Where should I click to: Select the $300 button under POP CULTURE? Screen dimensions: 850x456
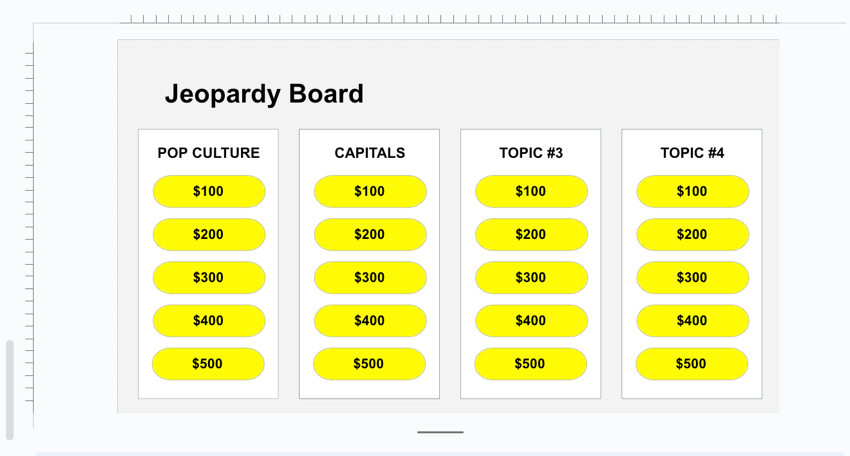(208, 277)
